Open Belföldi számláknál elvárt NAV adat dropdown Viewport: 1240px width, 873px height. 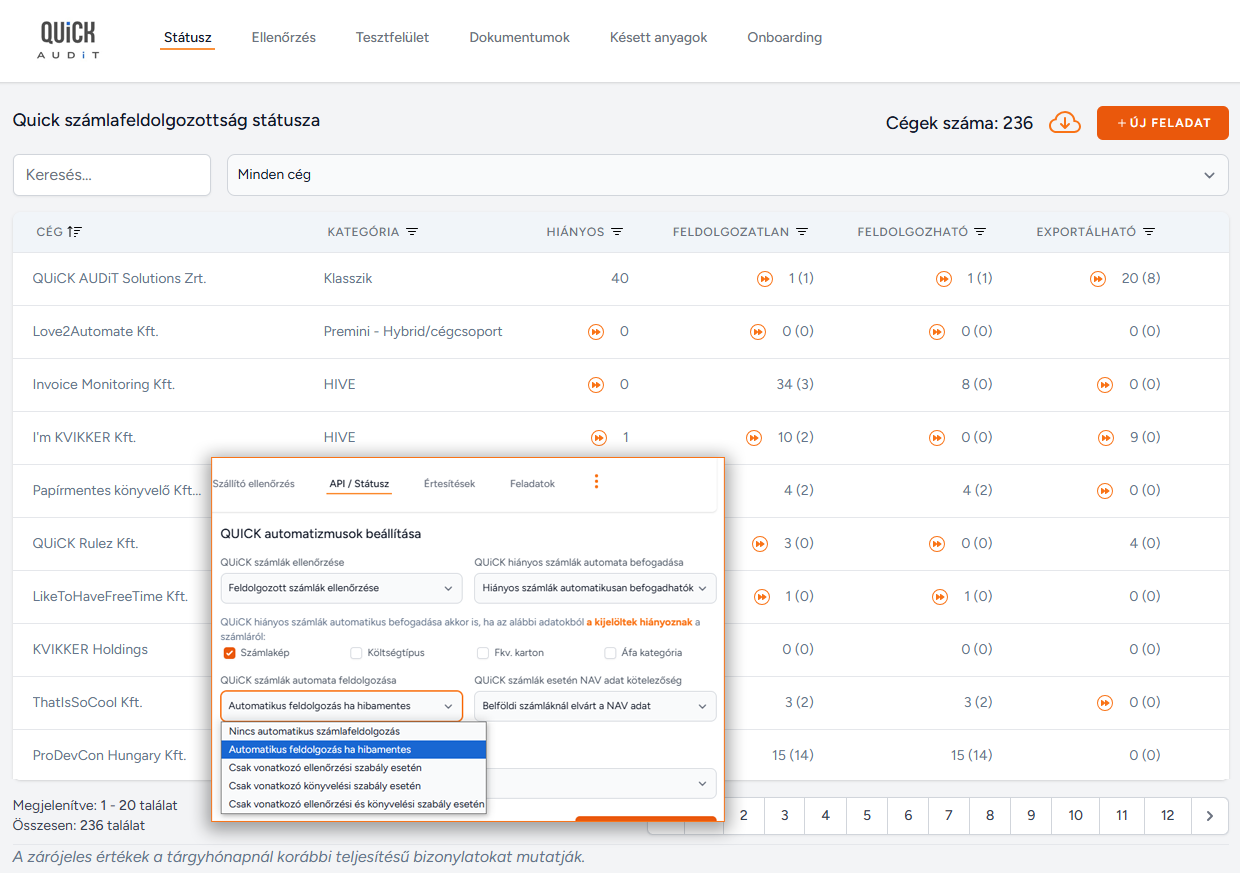pyautogui.click(x=595, y=706)
